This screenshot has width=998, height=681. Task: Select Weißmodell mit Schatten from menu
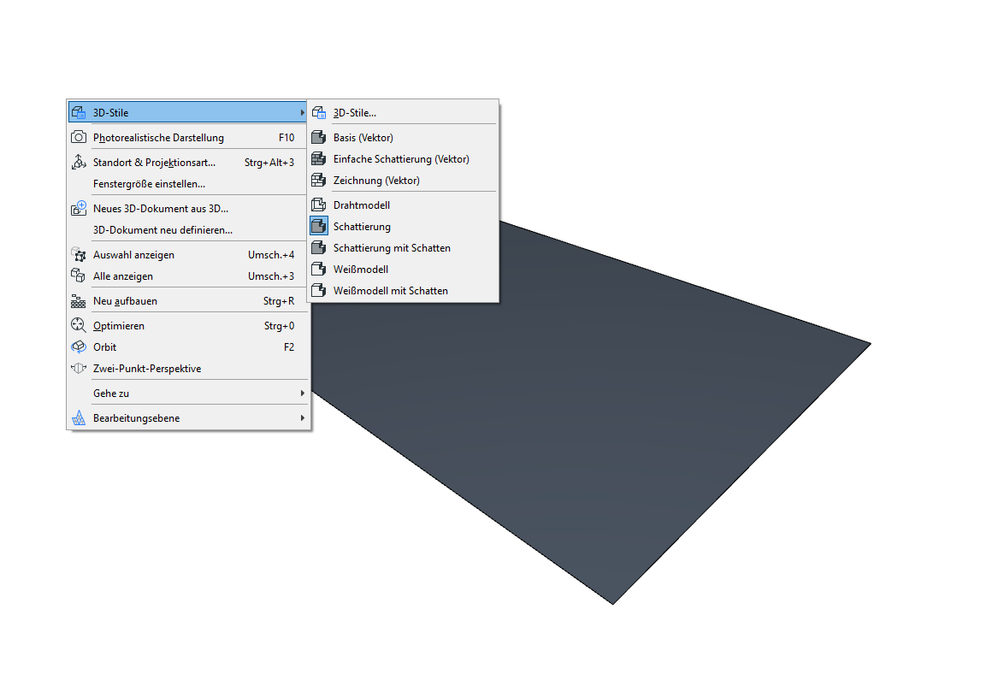(390, 290)
